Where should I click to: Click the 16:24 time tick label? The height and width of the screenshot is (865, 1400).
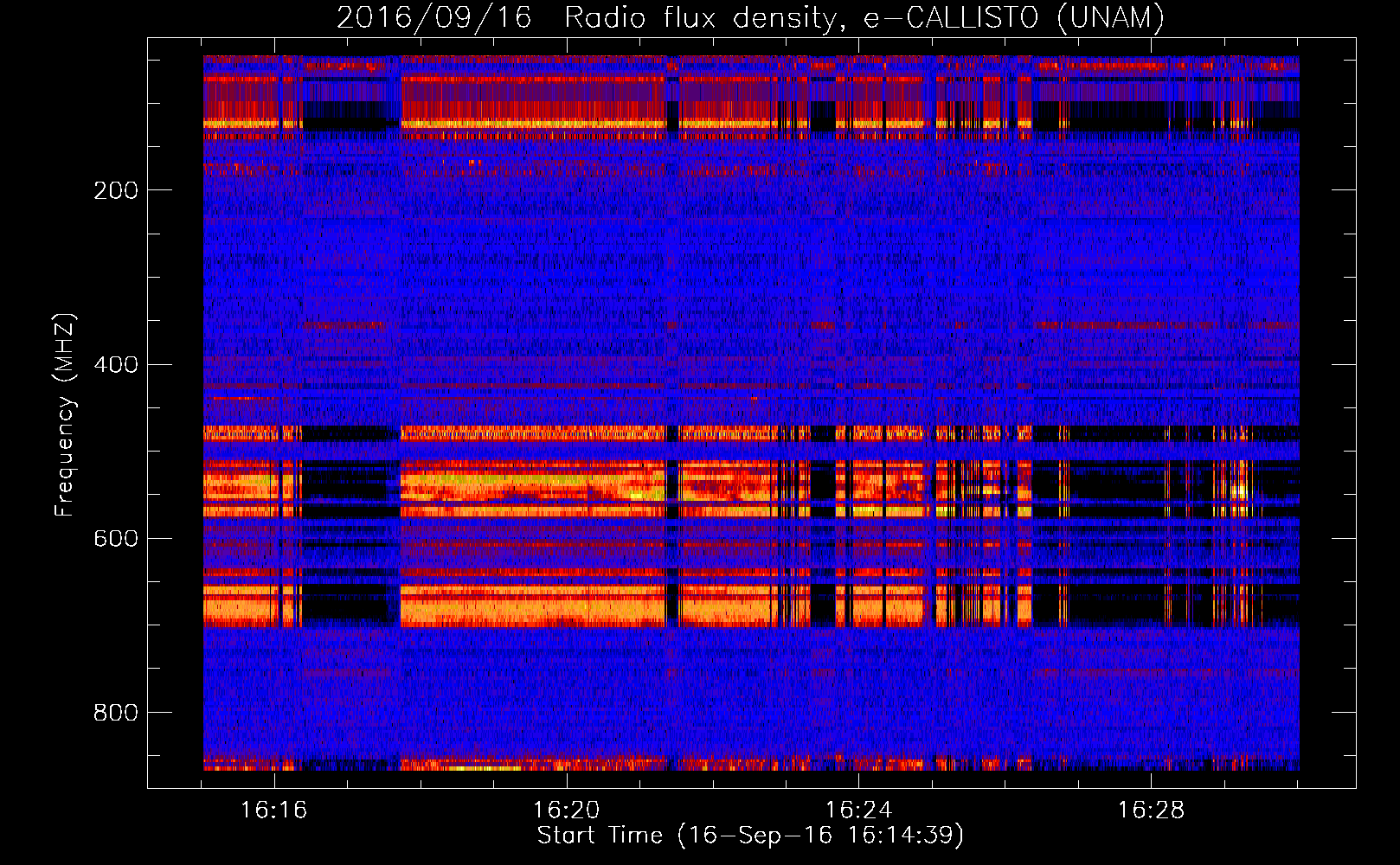858,811
